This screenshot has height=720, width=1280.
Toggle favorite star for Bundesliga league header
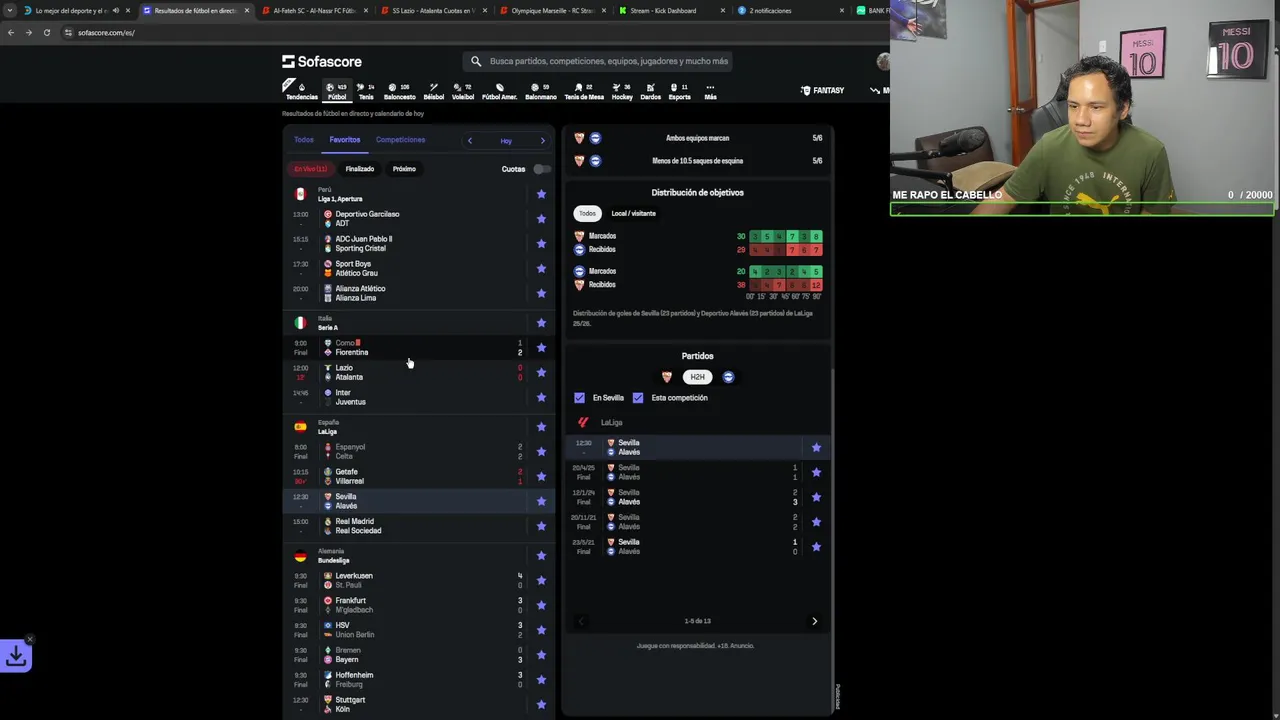541,556
